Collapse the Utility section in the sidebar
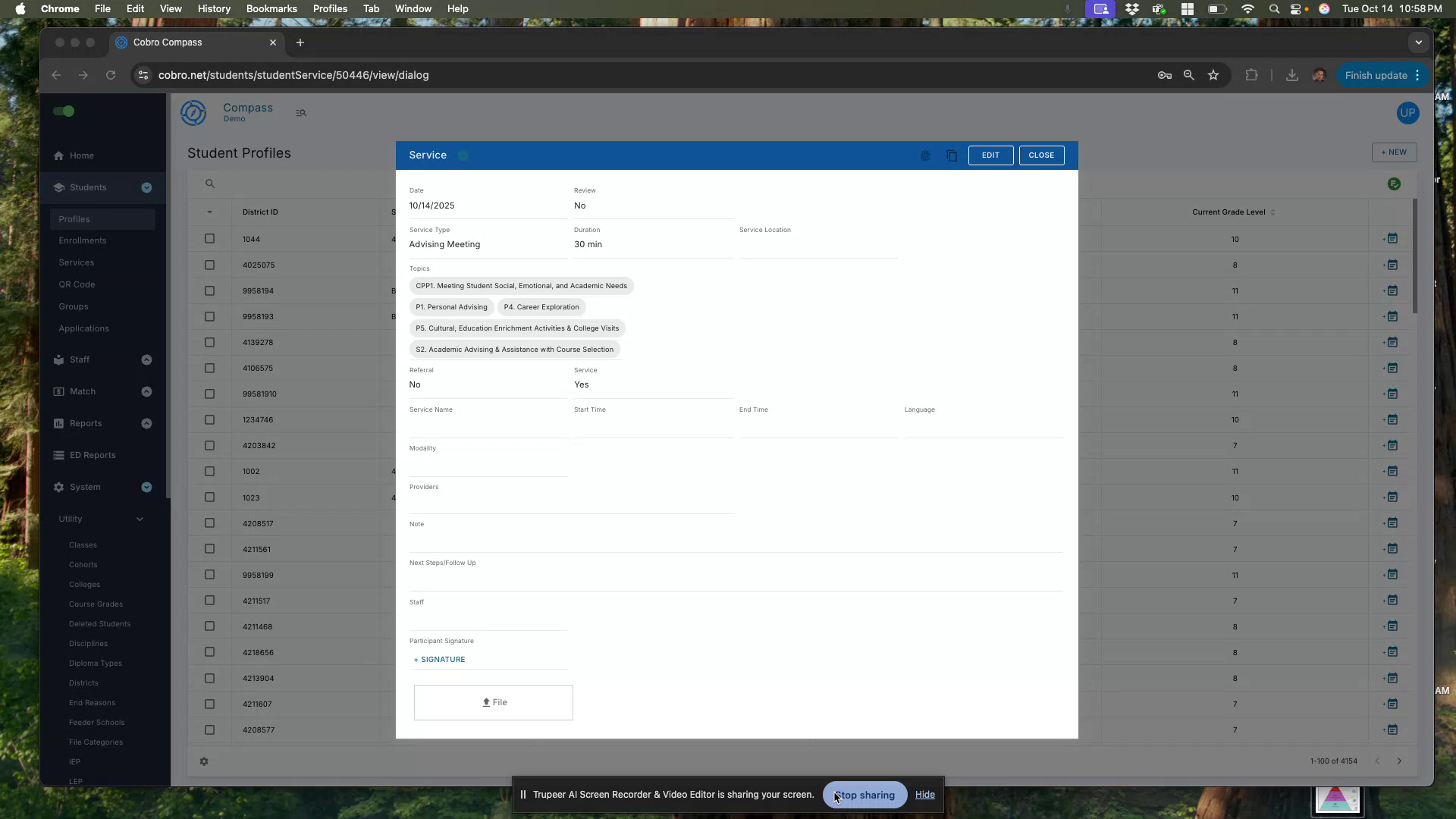Viewport: 1456px width, 819px height. coord(140,519)
